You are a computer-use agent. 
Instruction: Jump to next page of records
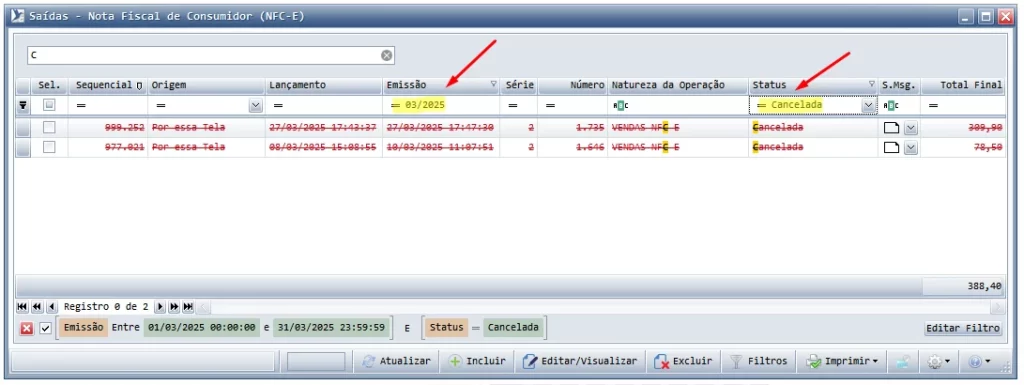pyautogui.click(x=174, y=307)
